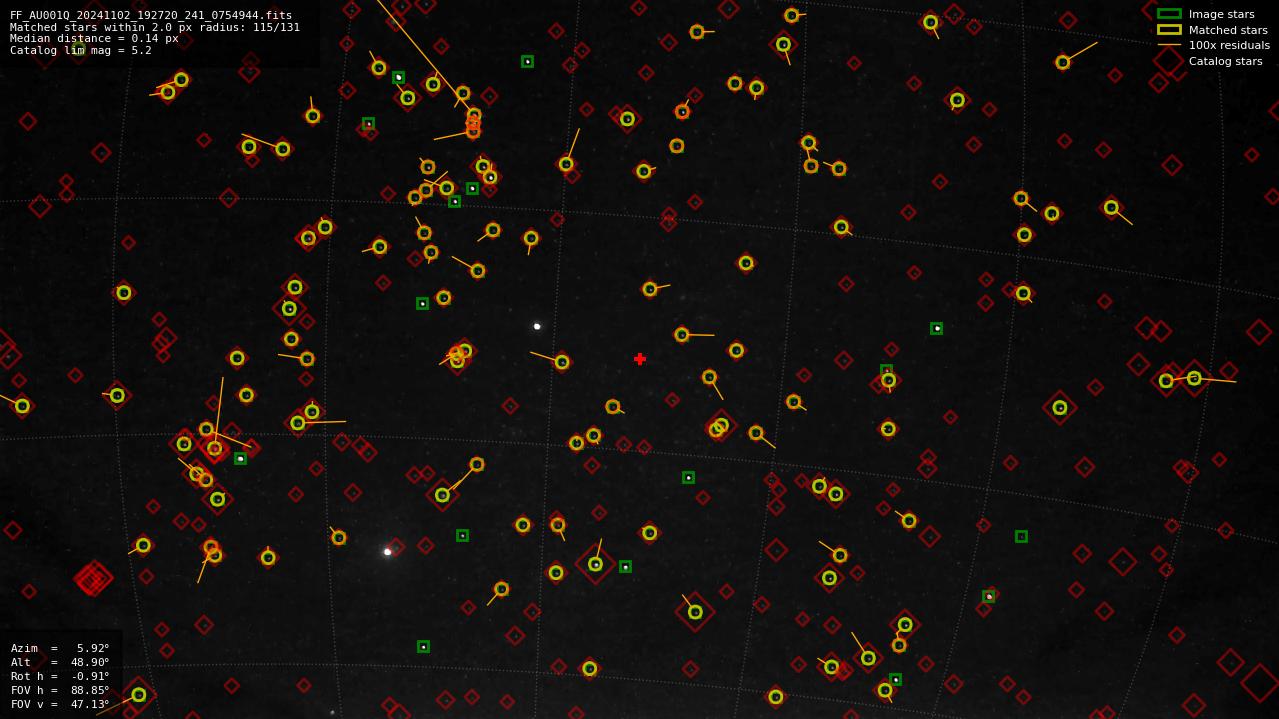Viewport: 1279px width, 719px height.
Task: Select the 'Catalog stars' legend label
Action: click(x=1225, y=61)
